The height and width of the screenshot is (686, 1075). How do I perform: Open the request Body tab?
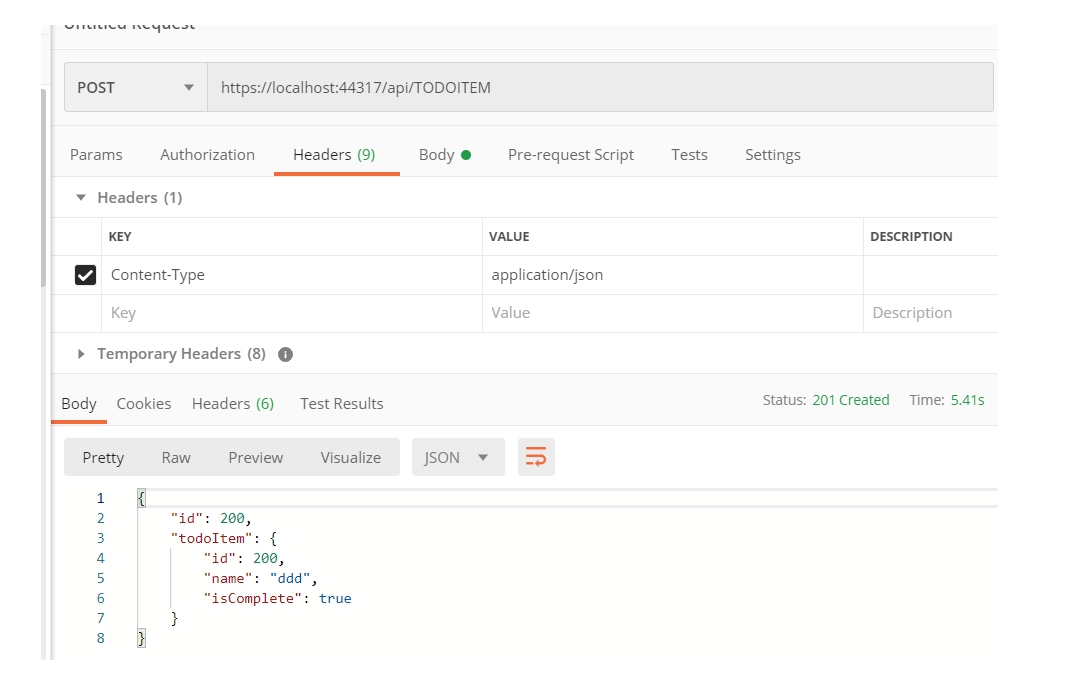[444, 155]
